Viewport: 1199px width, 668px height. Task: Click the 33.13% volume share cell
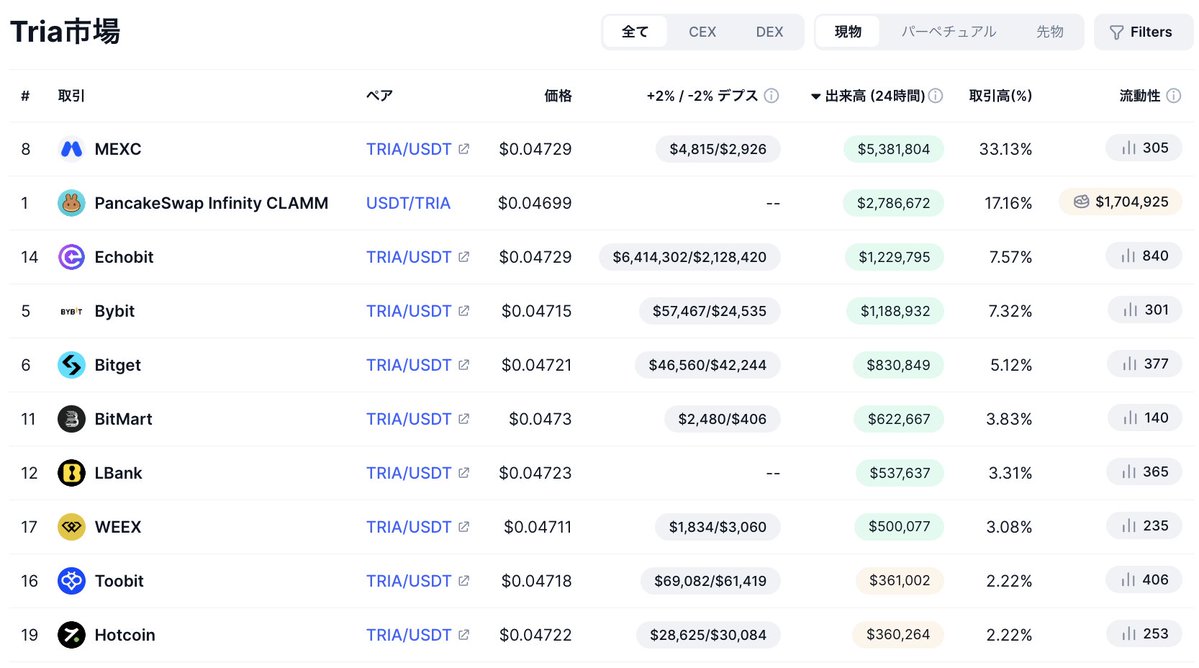pos(1005,149)
